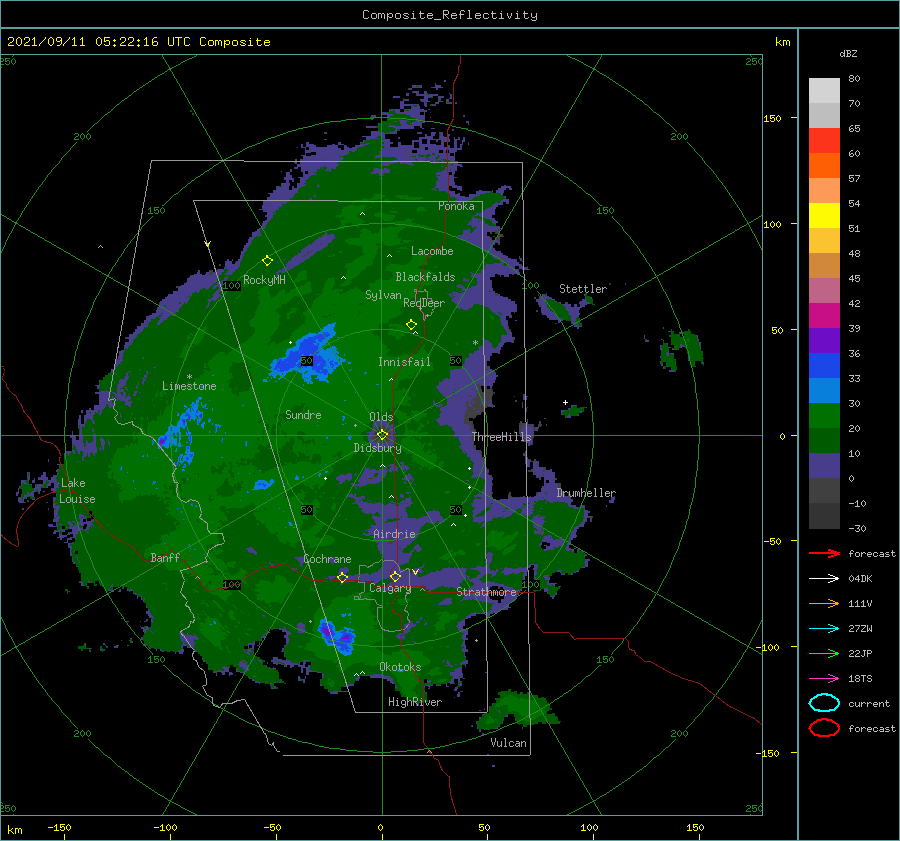Image resolution: width=900 pixels, height=841 pixels.
Task: Select the purple 10 dBZ color swatch
Action: click(x=824, y=466)
